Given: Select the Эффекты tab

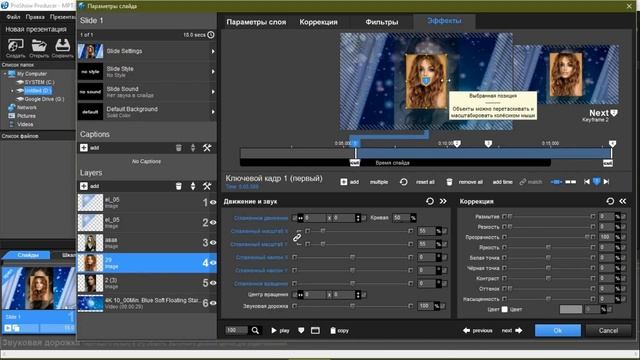Looking at the screenshot, I should (x=444, y=21).
